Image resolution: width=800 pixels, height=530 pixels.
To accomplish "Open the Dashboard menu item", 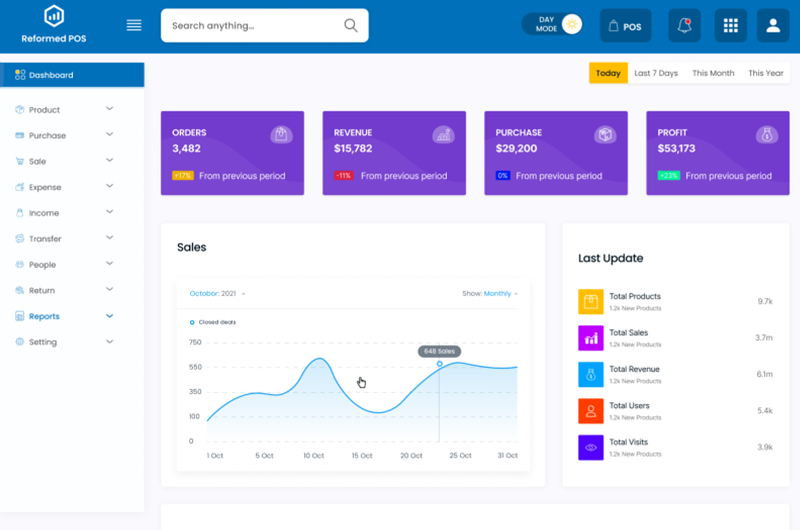I will 72,75.
